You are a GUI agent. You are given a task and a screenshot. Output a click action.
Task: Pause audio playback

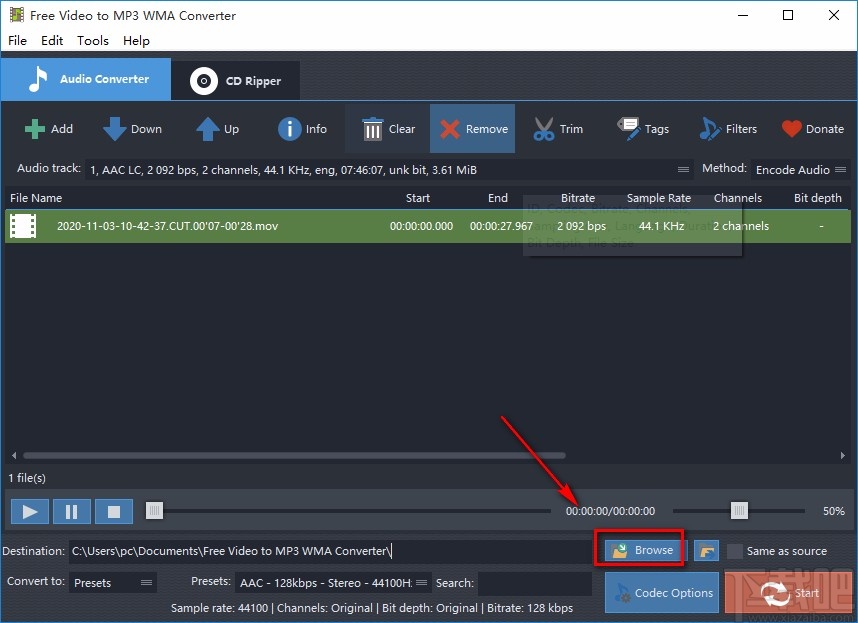[x=72, y=511]
